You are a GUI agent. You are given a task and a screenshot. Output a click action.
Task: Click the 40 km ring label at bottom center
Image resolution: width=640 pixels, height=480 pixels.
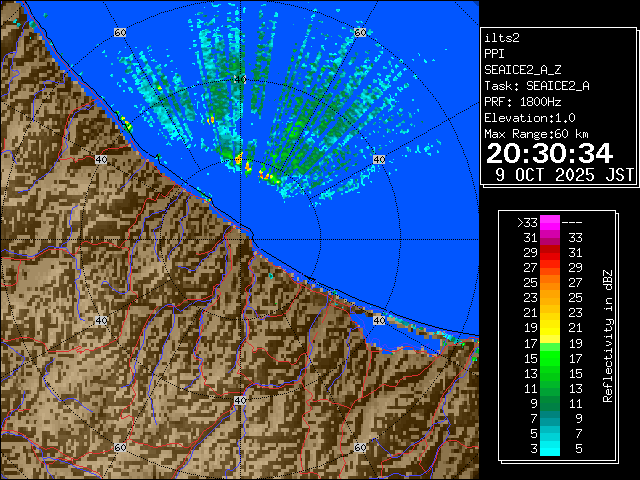pos(239,400)
